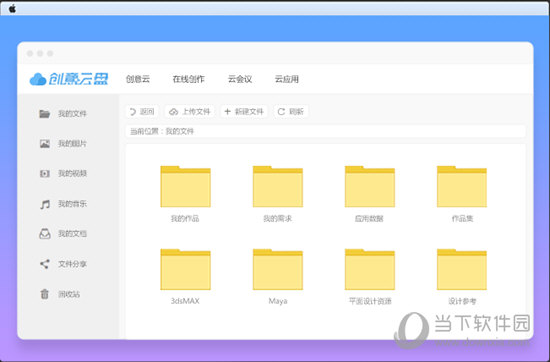Switch to the 在线创作 tab
The image size is (550, 362).
(x=188, y=79)
